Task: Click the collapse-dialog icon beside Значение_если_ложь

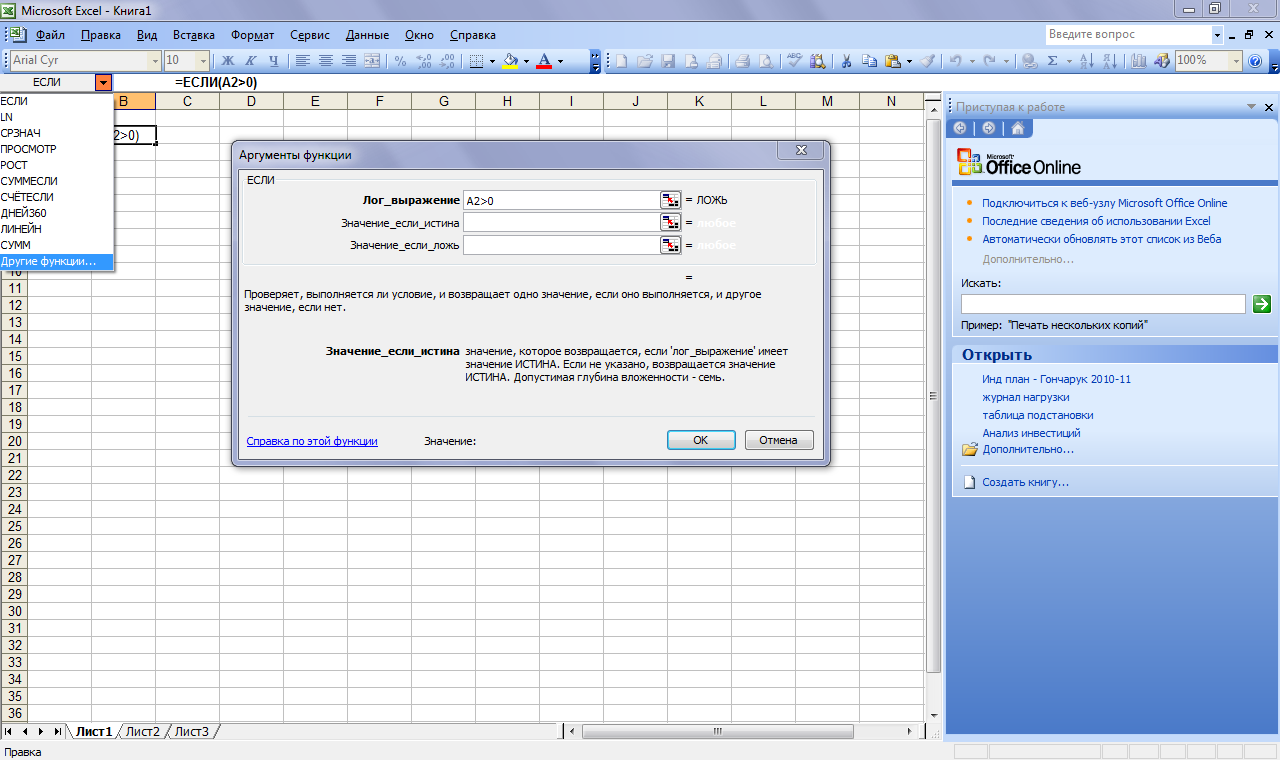Action: tap(670, 245)
